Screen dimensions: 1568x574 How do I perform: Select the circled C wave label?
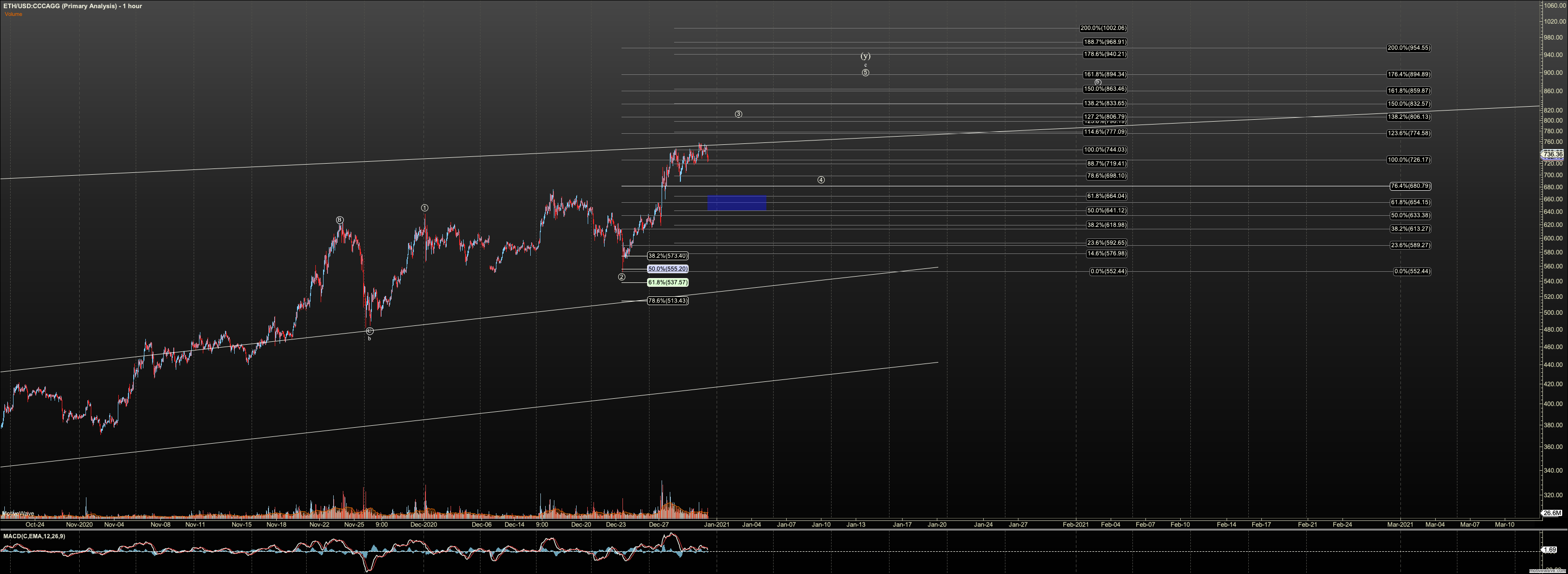369,331
